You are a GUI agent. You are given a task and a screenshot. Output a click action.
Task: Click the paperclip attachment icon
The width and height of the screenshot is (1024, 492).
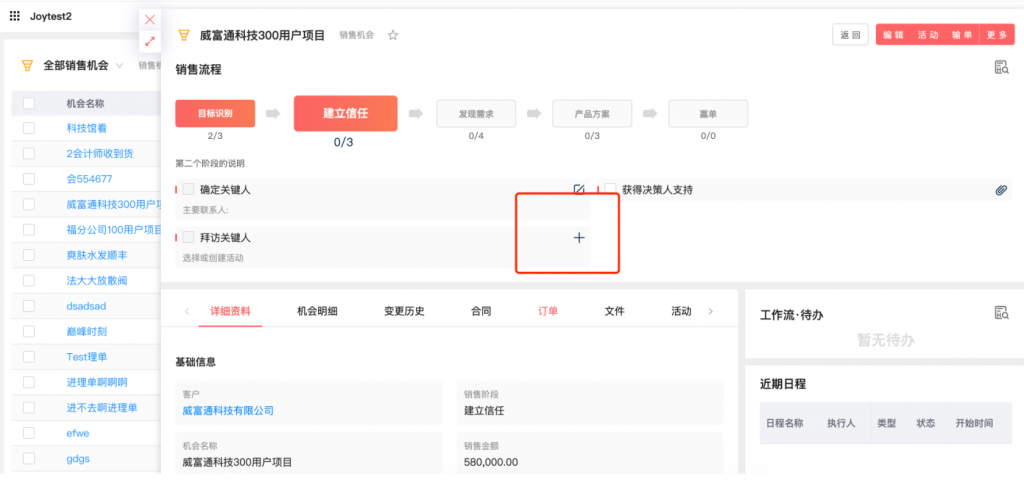click(x=1001, y=190)
